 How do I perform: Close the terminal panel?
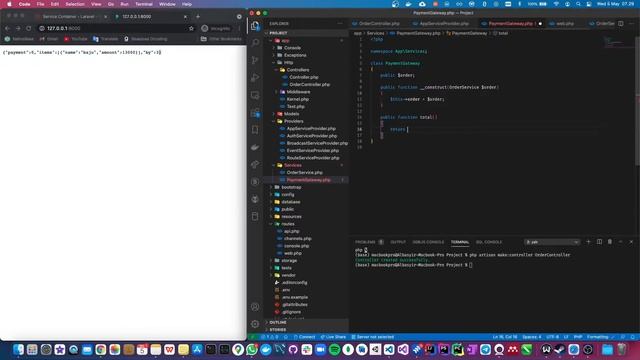tap(631, 242)
